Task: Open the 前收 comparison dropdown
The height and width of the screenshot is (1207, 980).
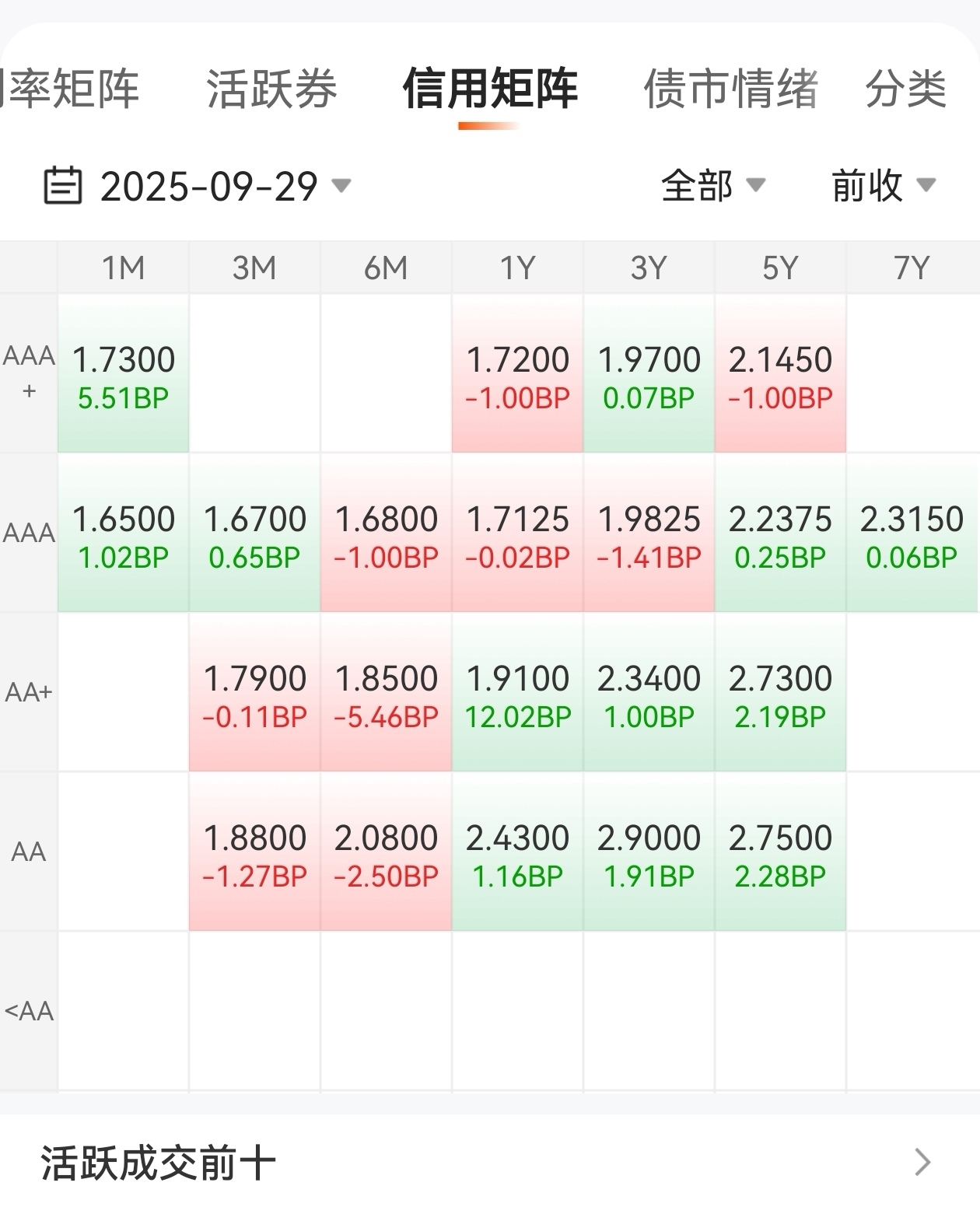Action: tap(926, 185)
